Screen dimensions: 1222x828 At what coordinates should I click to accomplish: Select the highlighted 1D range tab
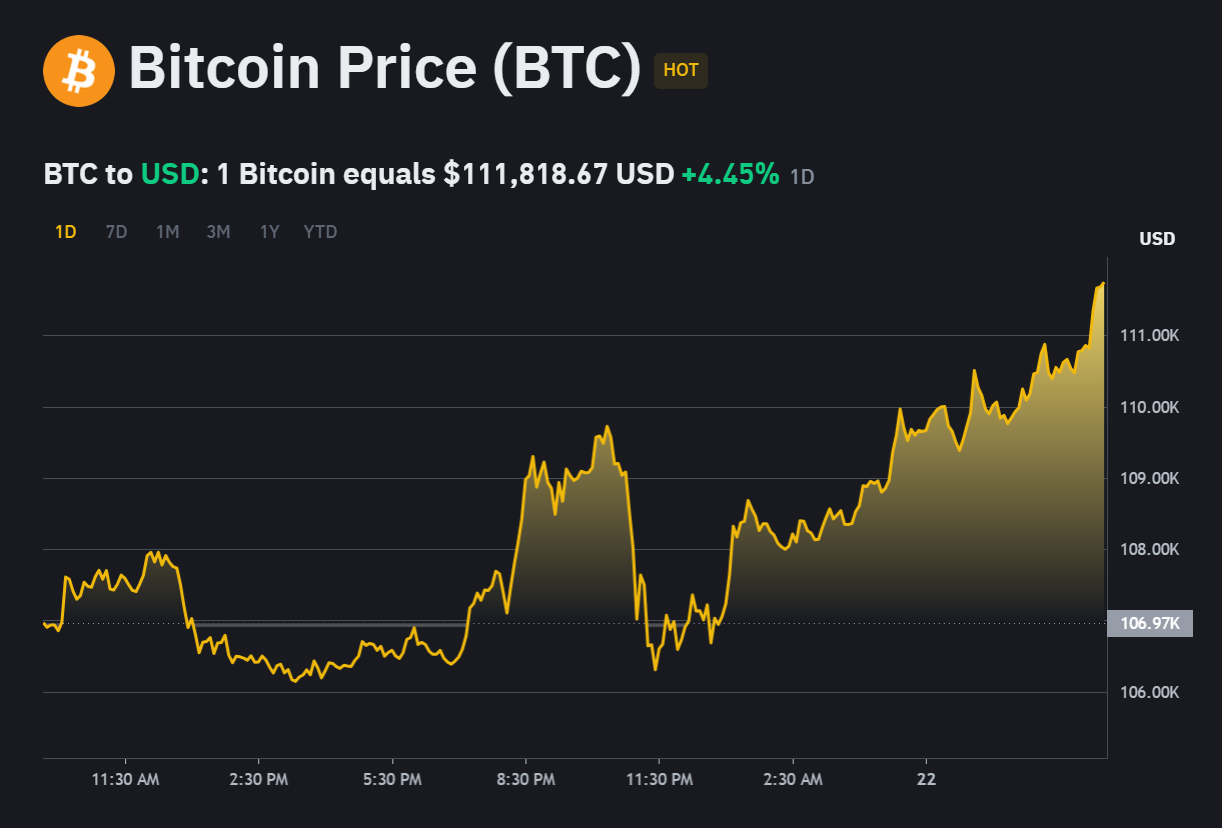click(66, 232)
